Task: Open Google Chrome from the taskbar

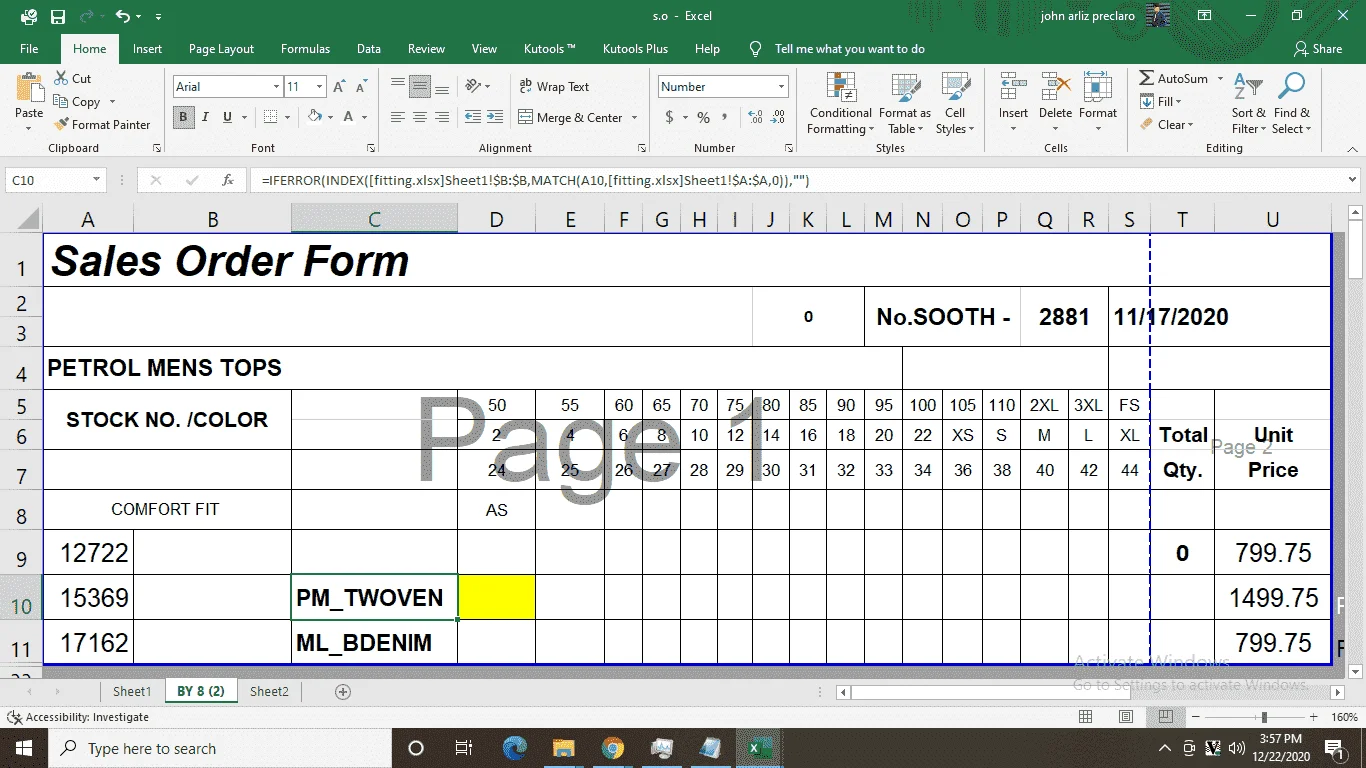Action: tap(613, 748)
